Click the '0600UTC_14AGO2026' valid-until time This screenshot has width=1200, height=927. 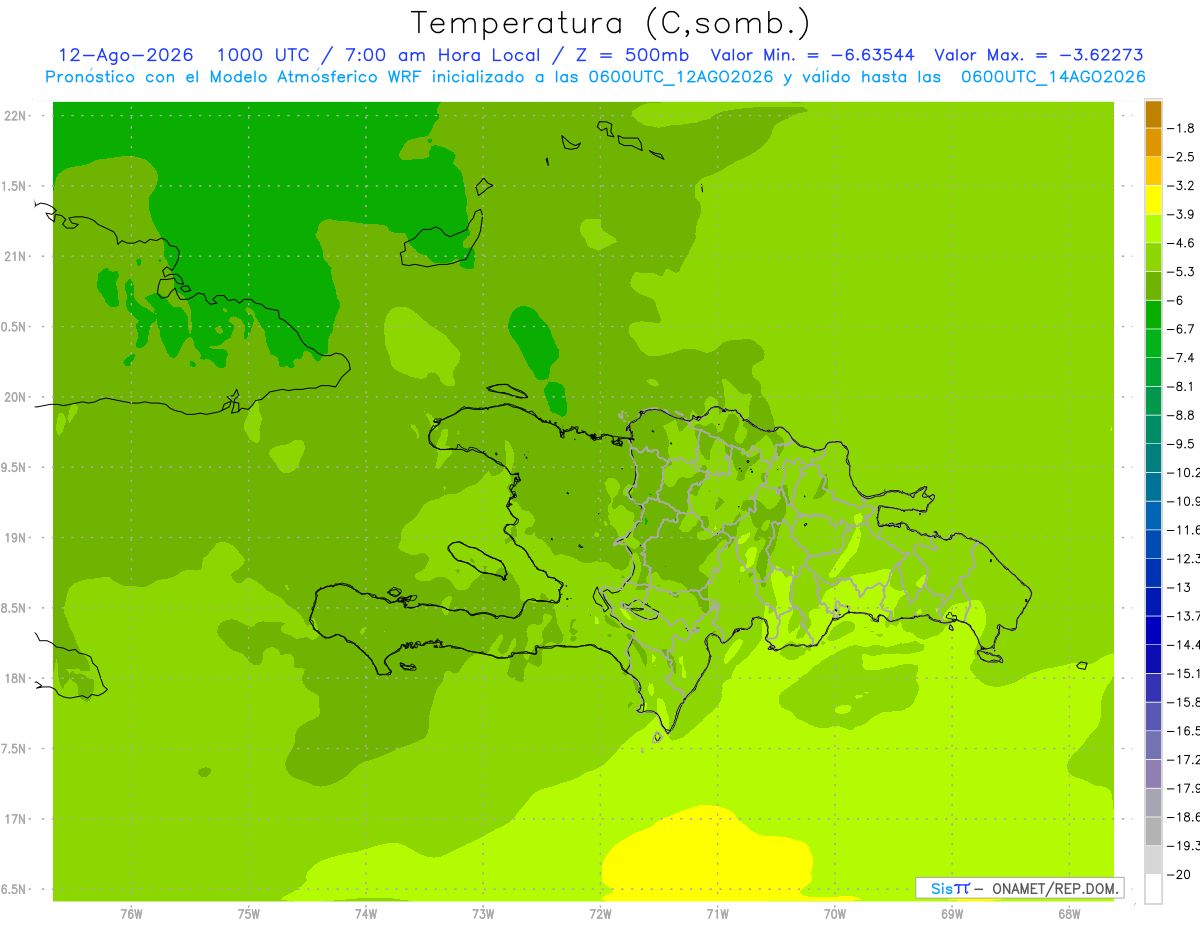coord(1053,77)
